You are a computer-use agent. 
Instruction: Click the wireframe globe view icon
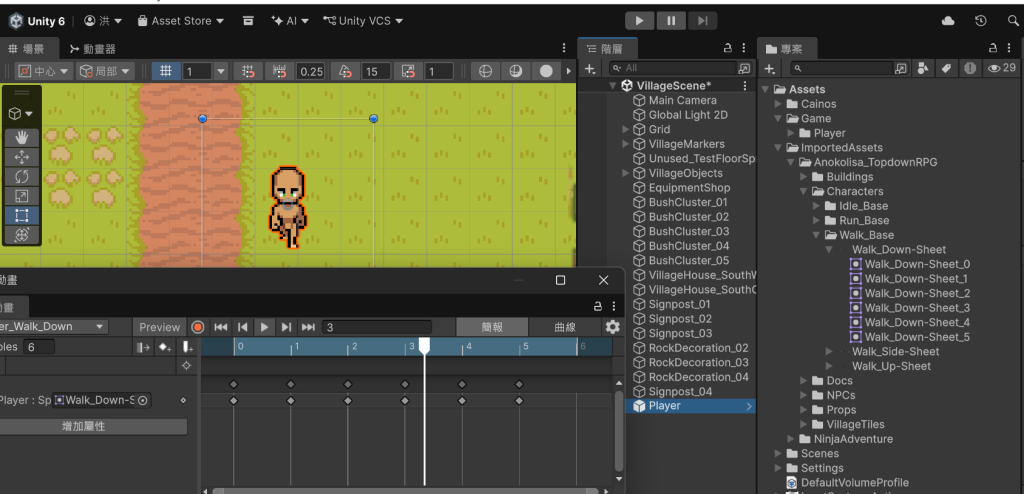click(485, 71)
